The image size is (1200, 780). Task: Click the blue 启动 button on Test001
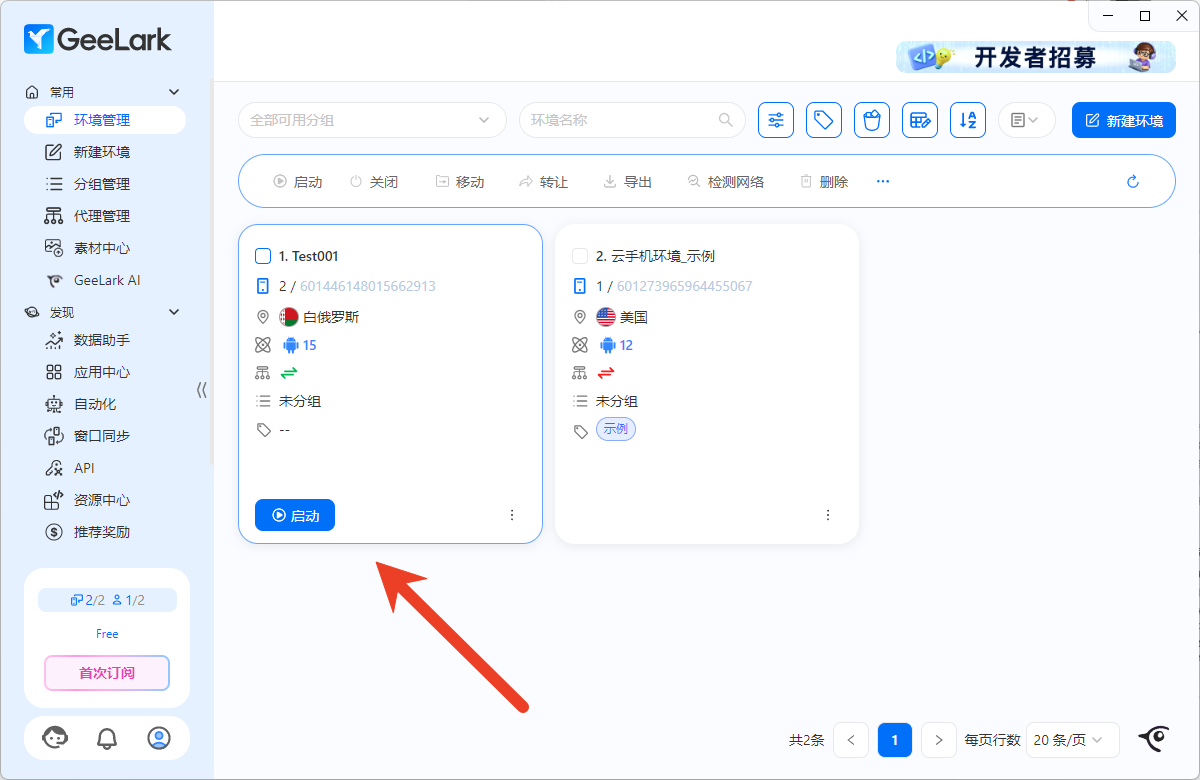coord(295,516)
